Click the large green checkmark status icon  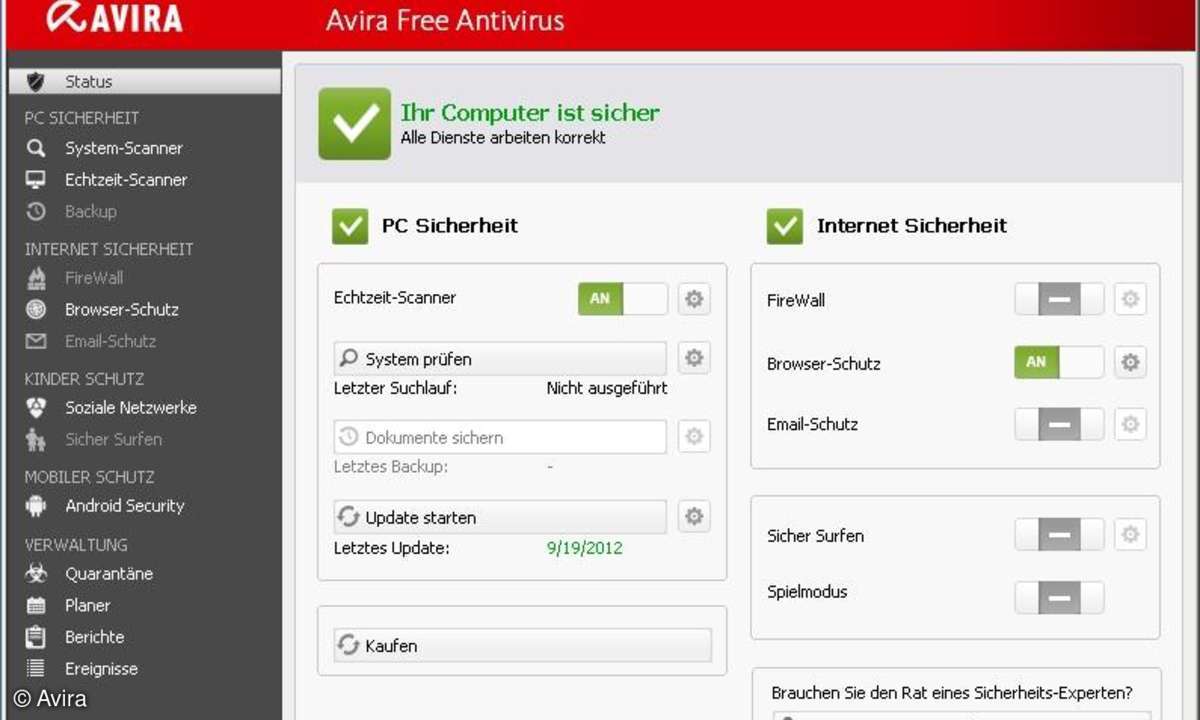[x=354, y=123]
